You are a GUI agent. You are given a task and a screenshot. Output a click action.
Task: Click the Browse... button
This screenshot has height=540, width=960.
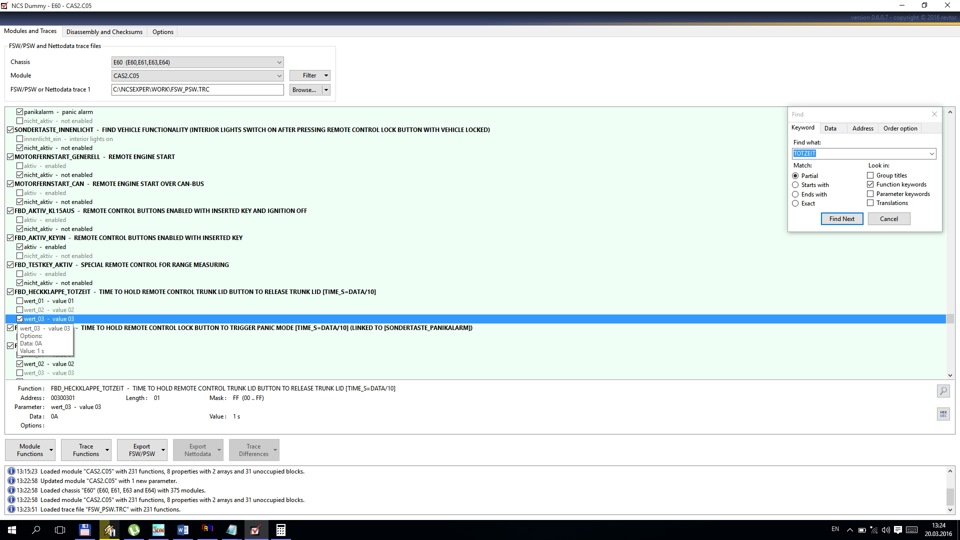click(x=305, y=89)
